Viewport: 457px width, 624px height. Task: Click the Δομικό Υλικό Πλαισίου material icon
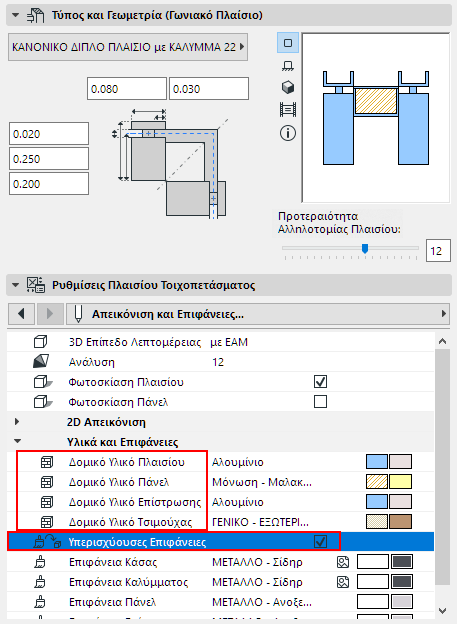[47, 462]
